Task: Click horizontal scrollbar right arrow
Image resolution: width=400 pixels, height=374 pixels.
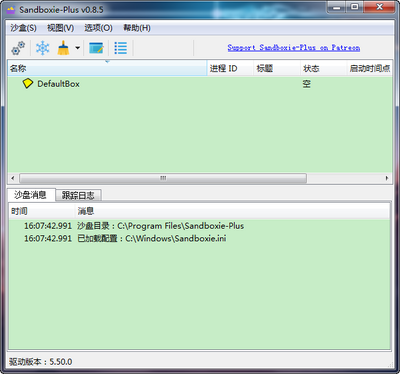Action: point(387,178)
